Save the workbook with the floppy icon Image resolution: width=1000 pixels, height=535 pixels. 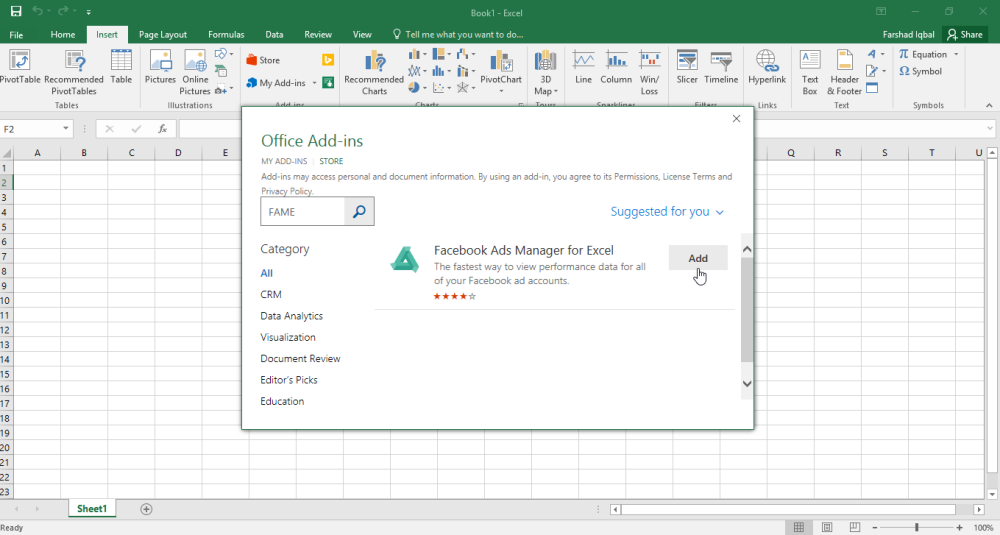16,11
